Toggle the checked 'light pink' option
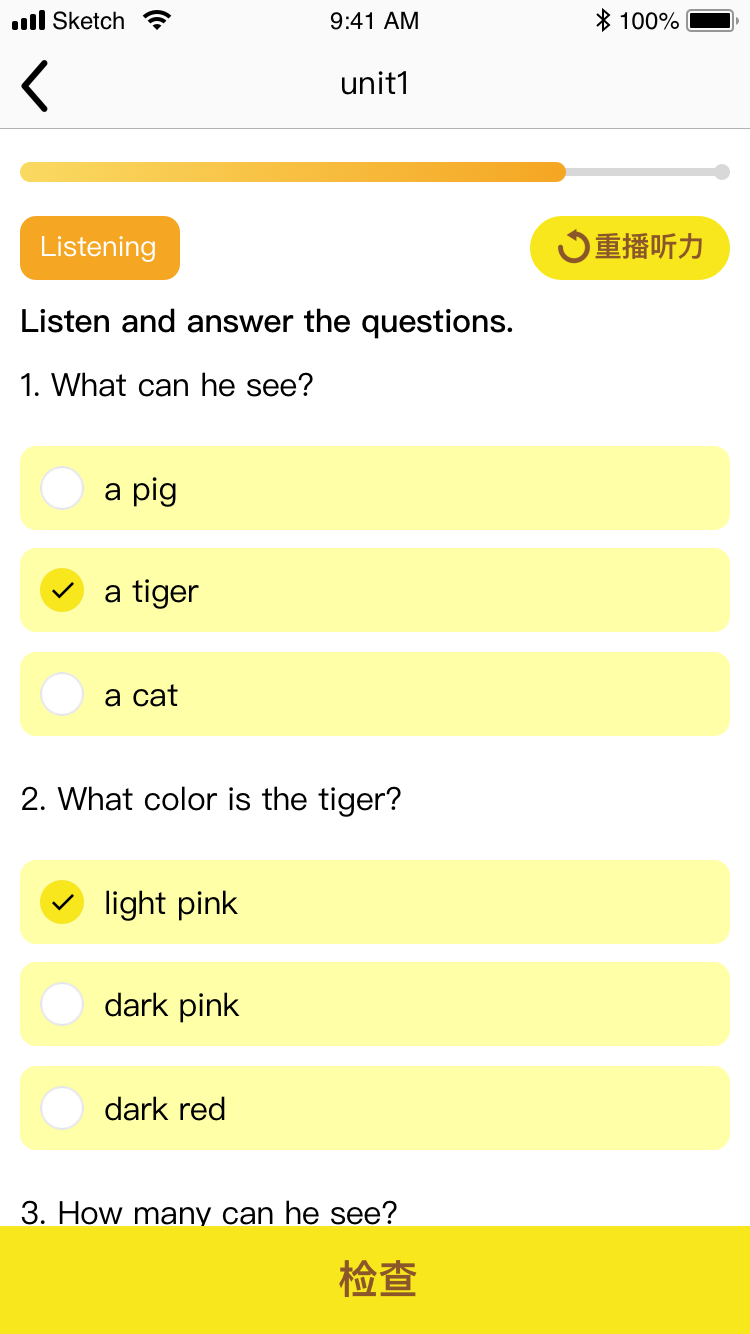 tap(62, 902)
